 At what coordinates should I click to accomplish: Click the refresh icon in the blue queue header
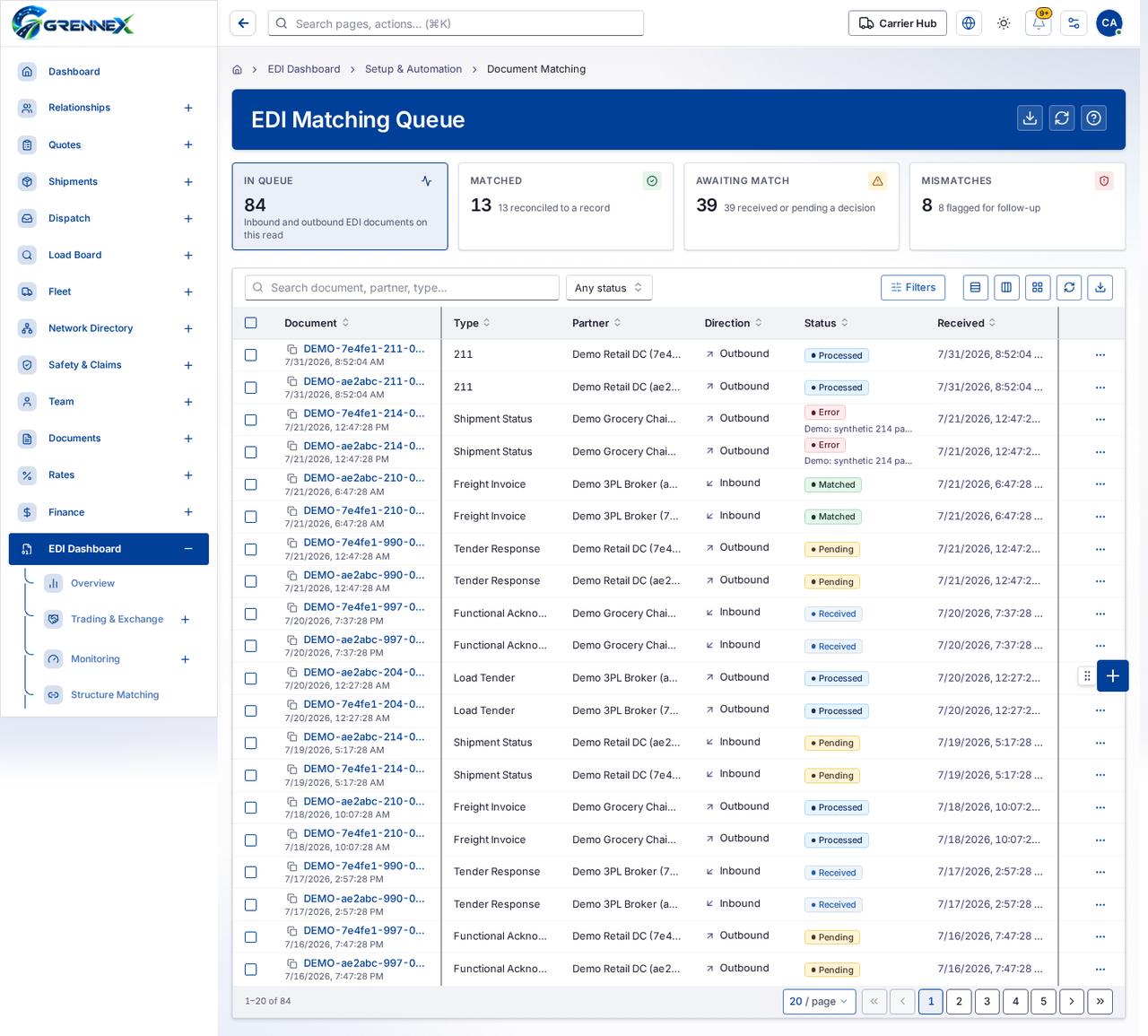1062,118
